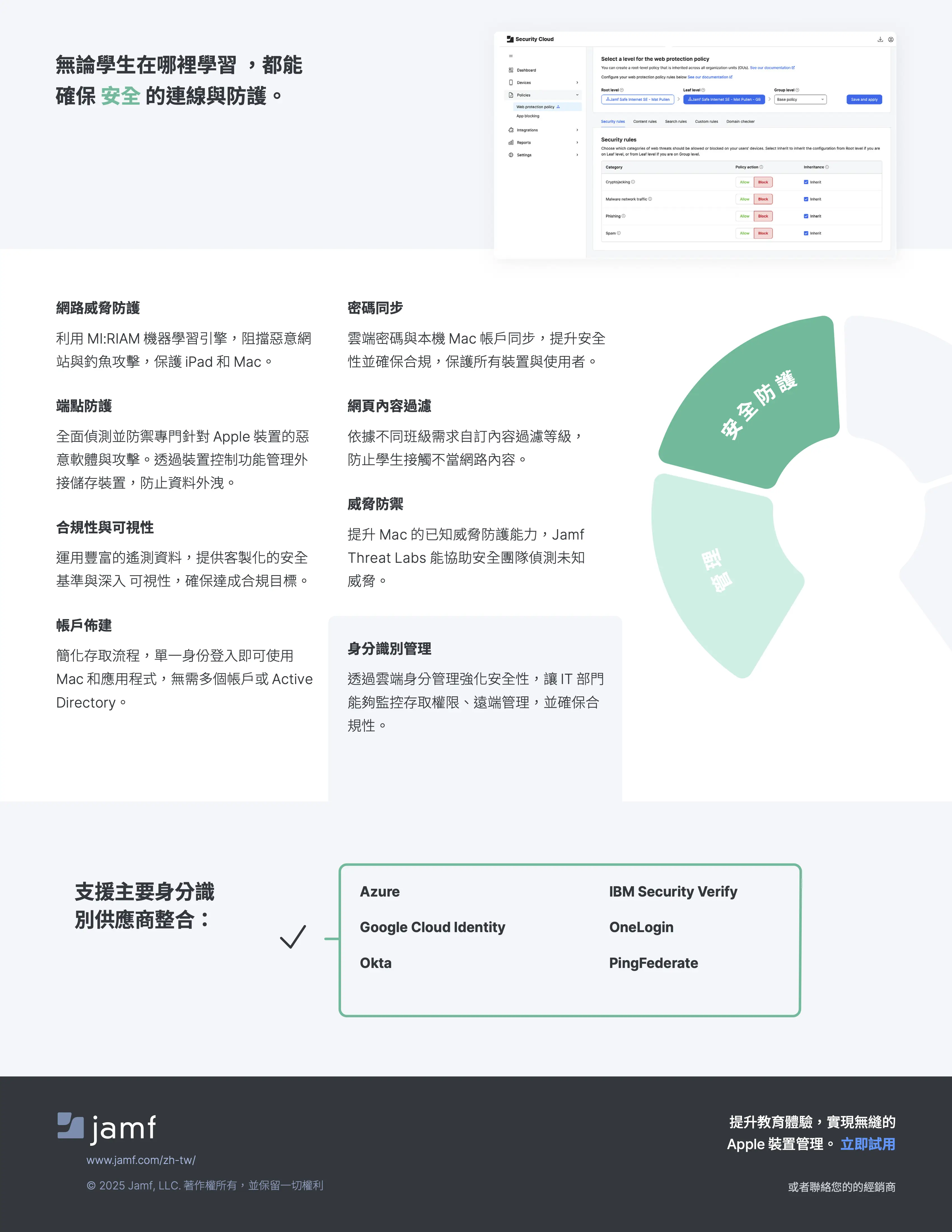952x1232 pixels.
Task: Click the Phishing block button in table
Action: pos(763,216)
